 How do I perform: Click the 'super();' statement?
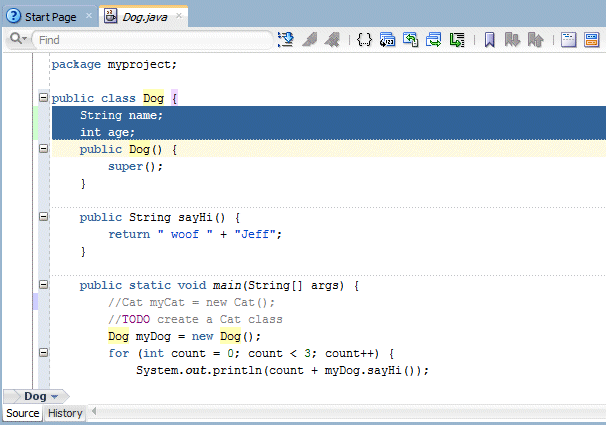point(135,167)
